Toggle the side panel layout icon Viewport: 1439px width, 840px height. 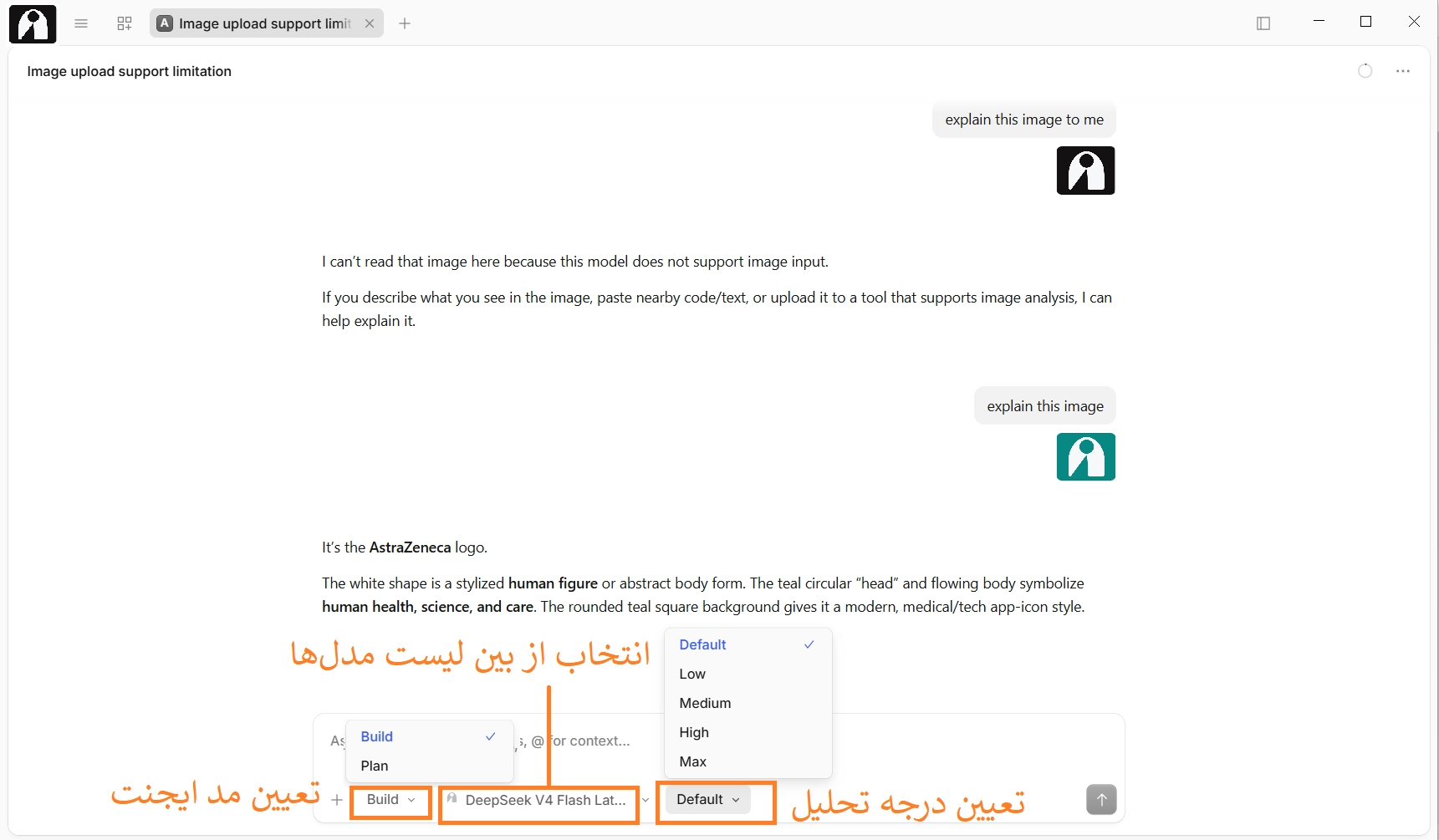tap(1263, 23)
